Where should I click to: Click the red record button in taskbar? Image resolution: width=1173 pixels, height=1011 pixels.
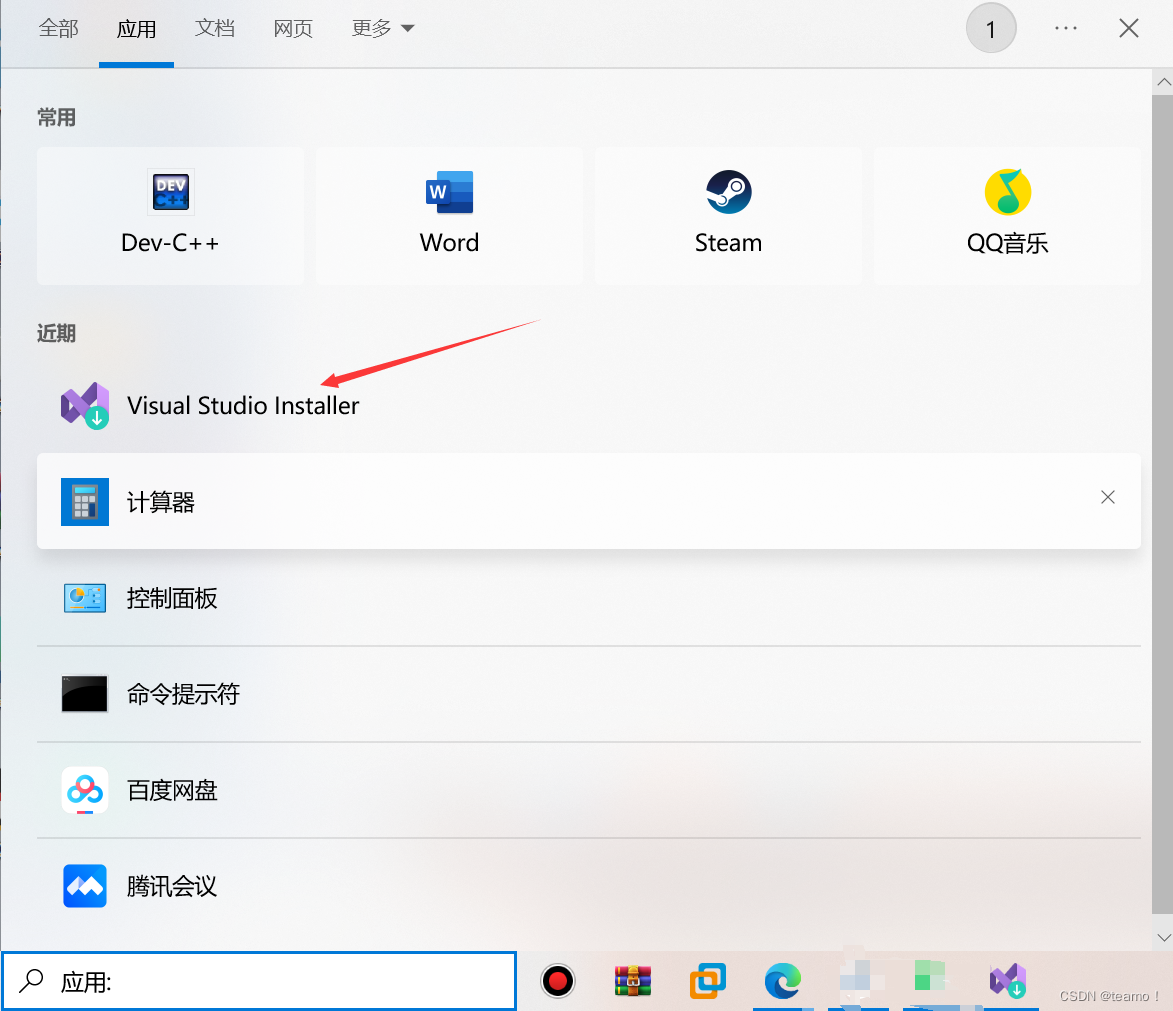(x=557, y=981)
